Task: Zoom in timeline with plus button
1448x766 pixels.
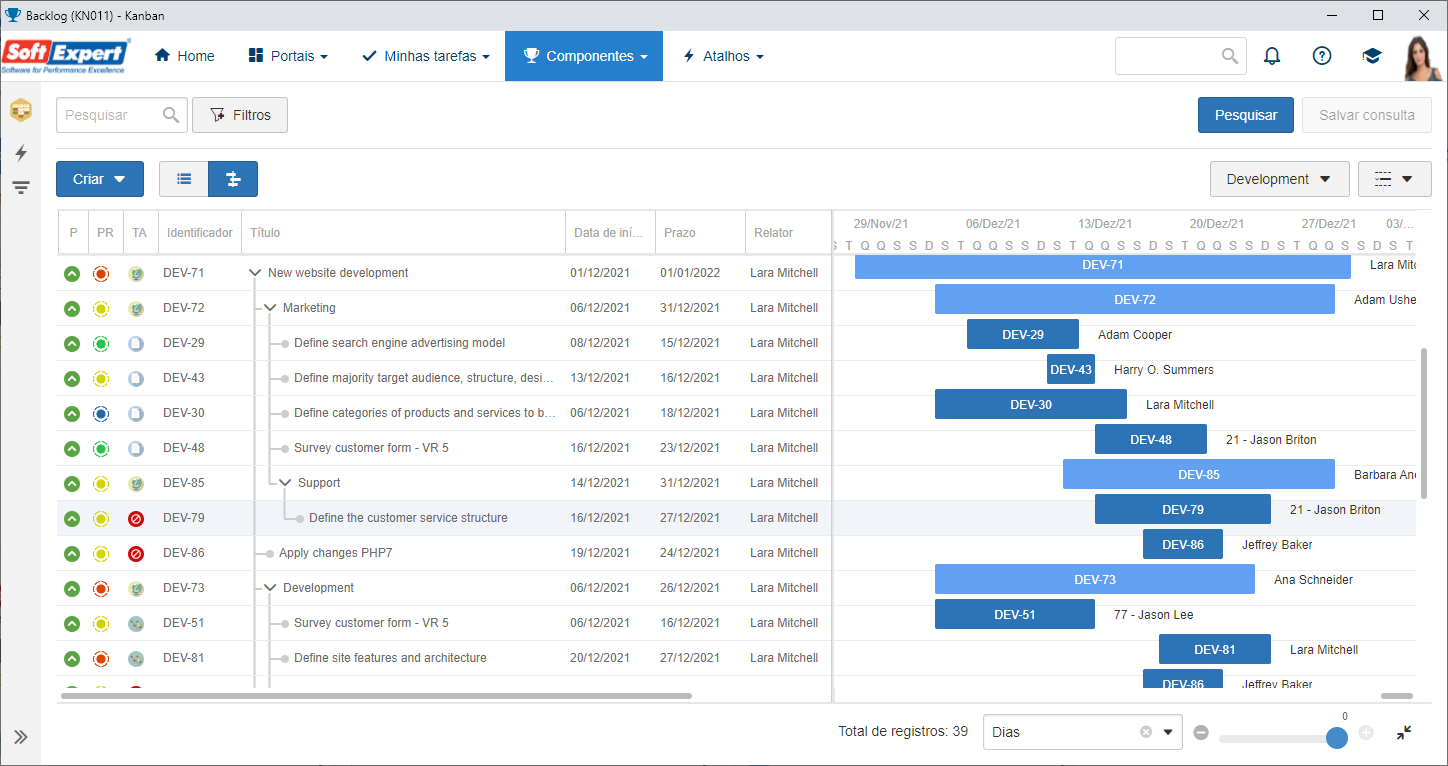Action: point(1366,733)
